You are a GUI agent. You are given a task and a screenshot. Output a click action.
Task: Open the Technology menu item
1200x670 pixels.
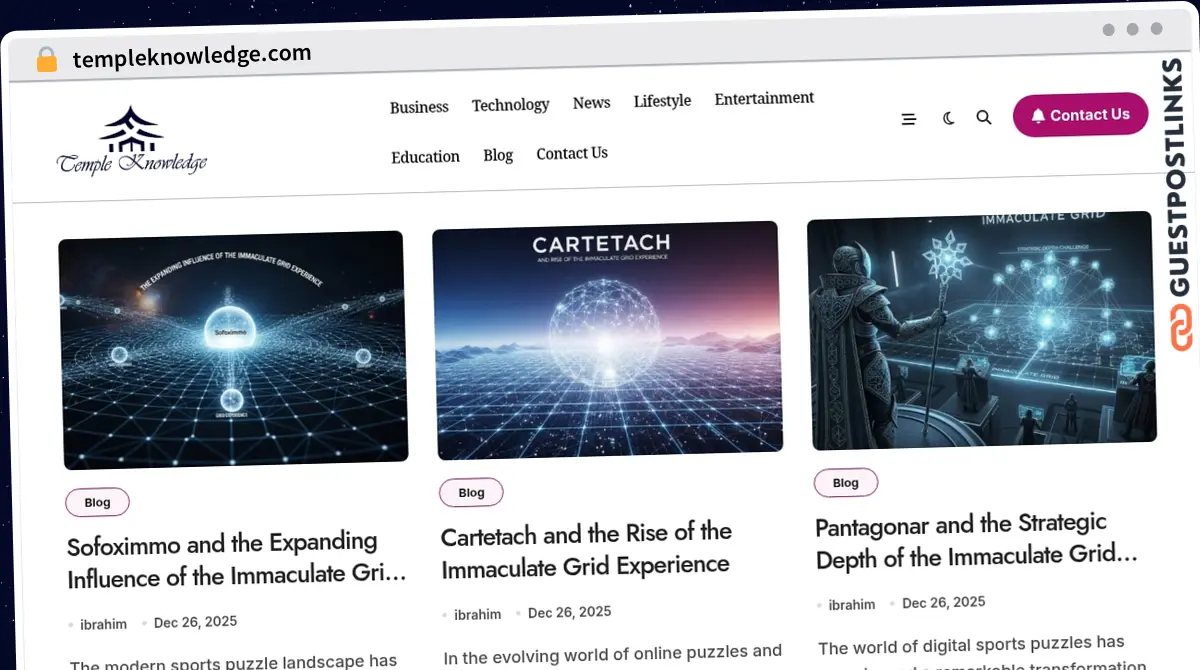(510, 105)
